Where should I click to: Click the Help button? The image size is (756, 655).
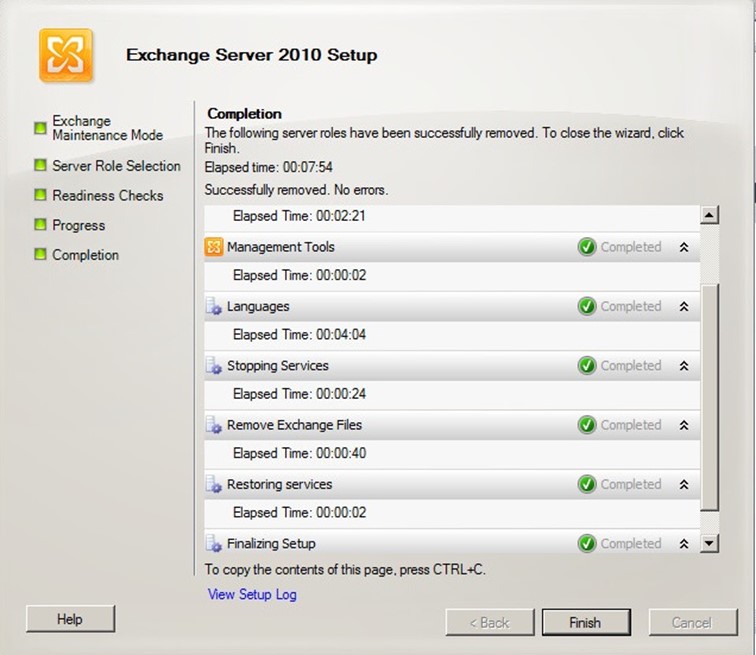pos(70,620)
